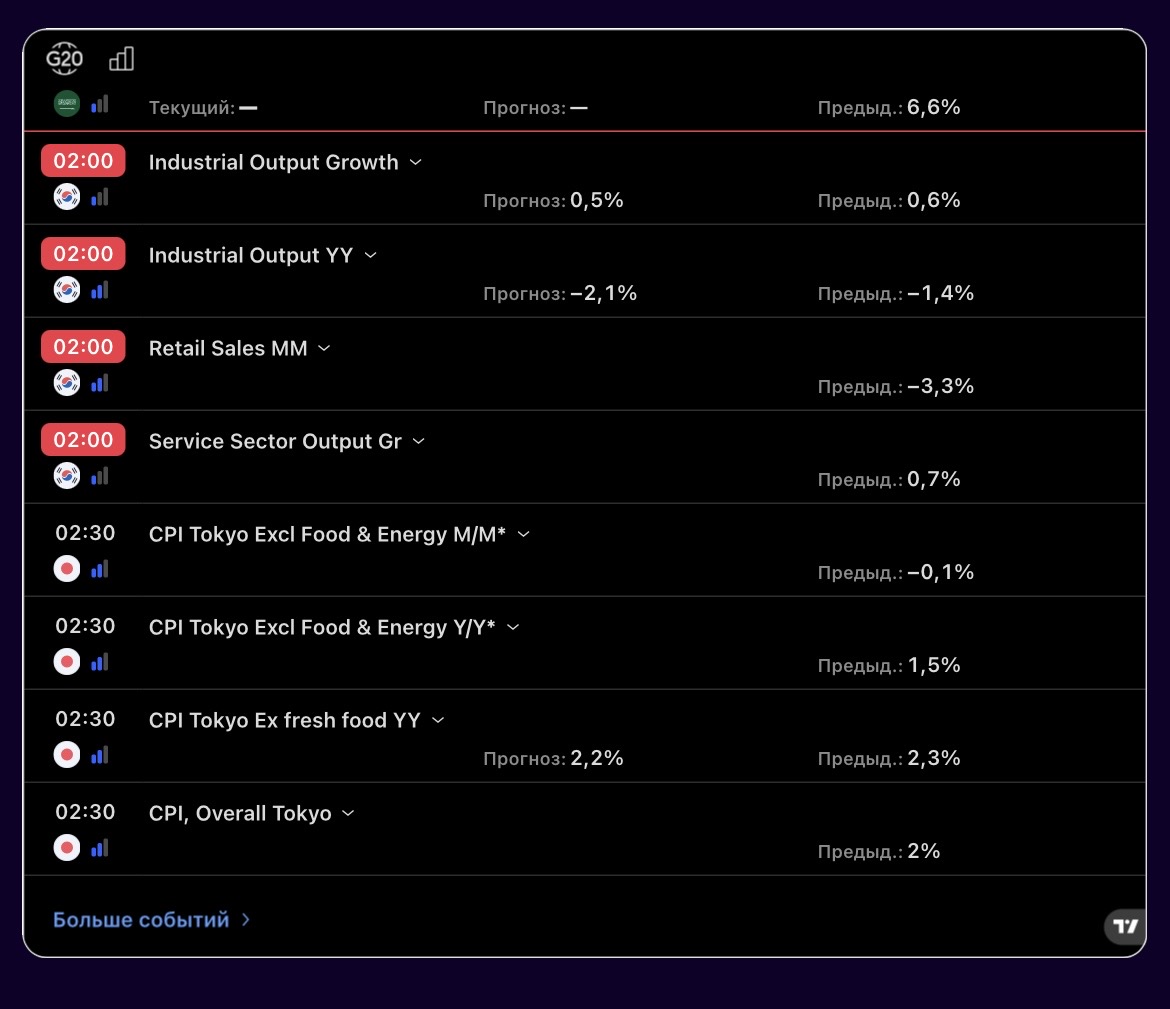The width and height of the screenshot is (1170, 1009).
Task: Click the Saudi Arabia flag icon
Action: click(67, 104)
